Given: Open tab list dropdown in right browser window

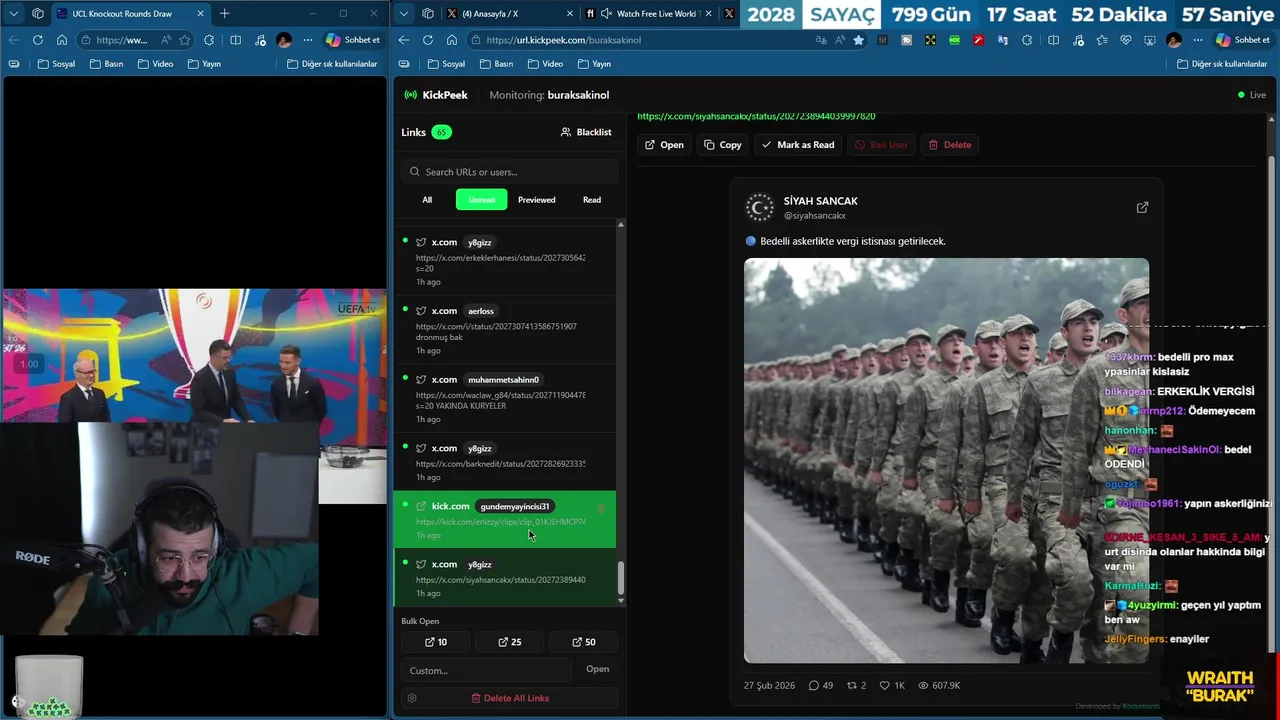Looking at the screenshot, I should tap(403, 14).
